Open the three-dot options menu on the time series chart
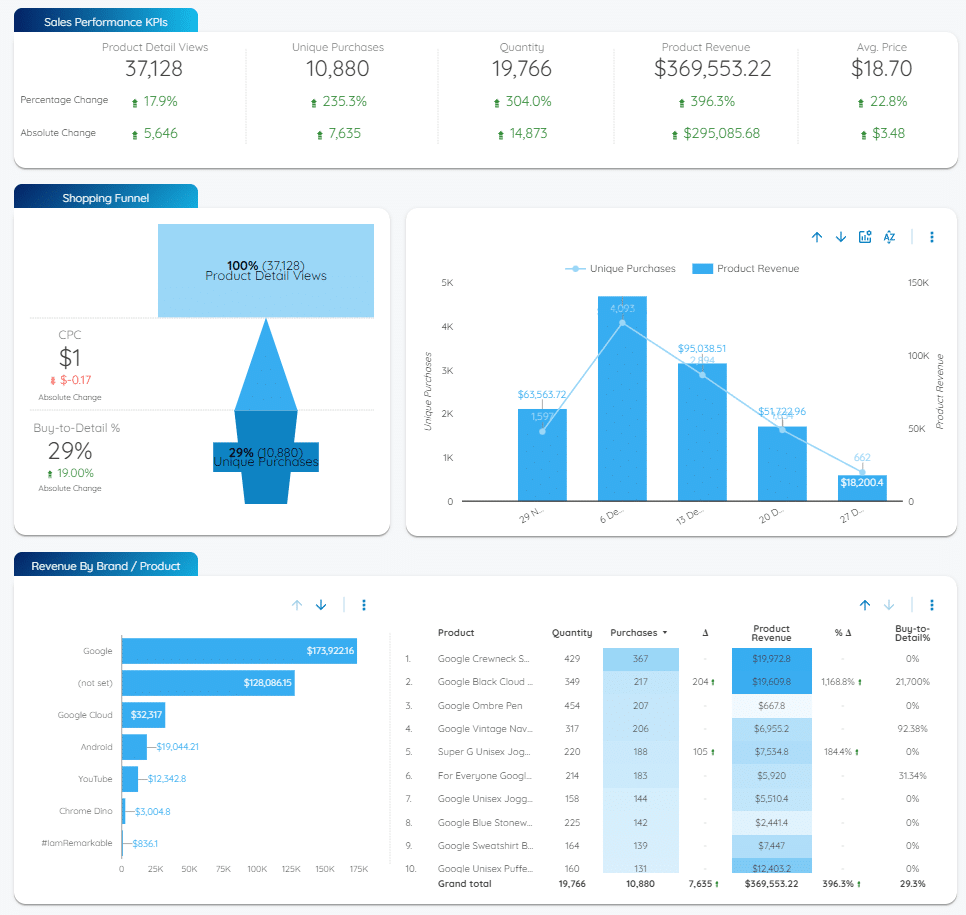Screen dimensions: 966x915 point(931,237)
